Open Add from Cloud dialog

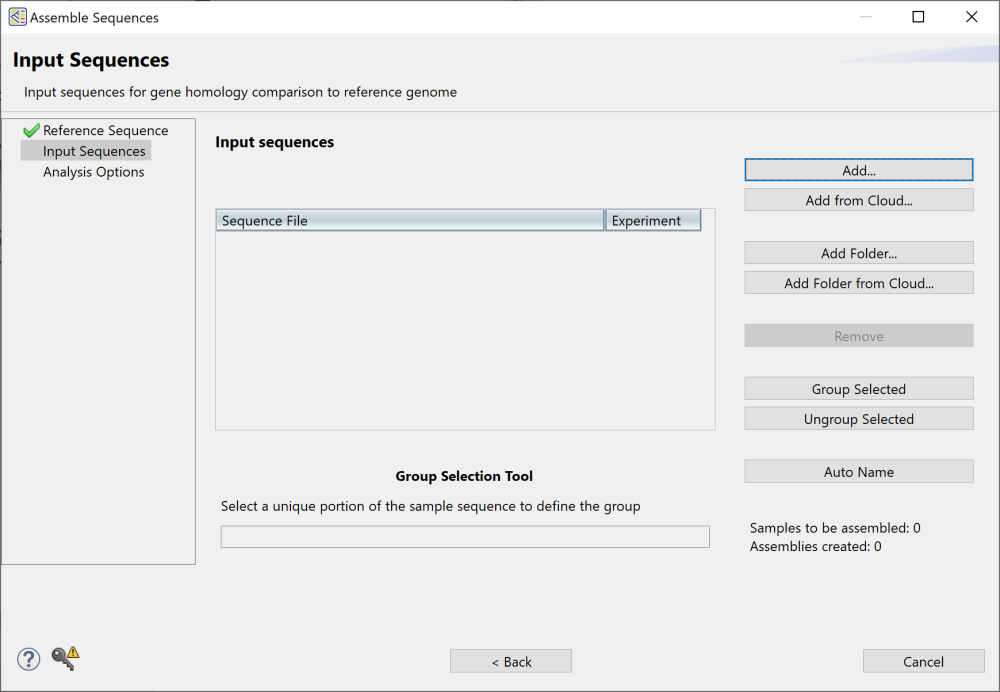point(858,199)
